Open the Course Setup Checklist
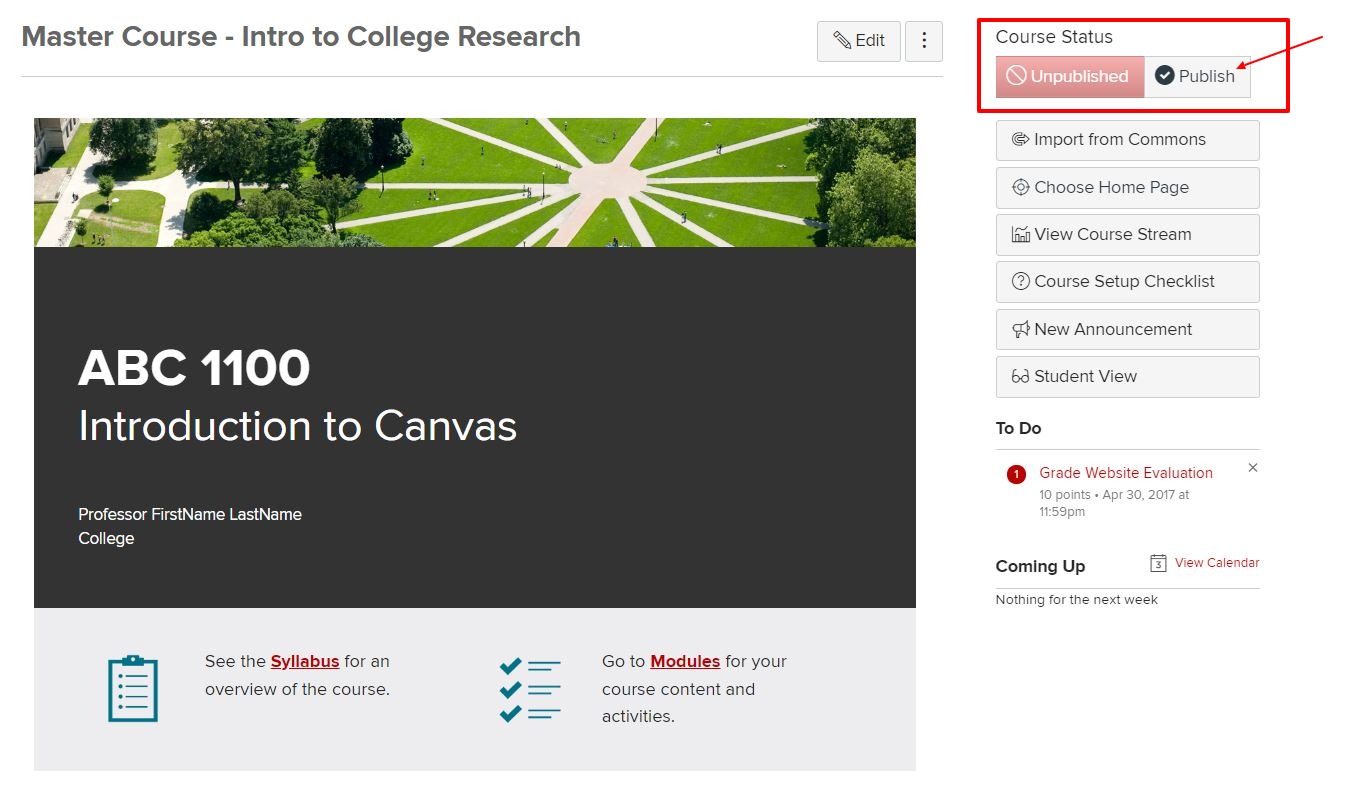Image resolution: width=1357 pixels, height=791 pixels. click(x=1127, y=281)
